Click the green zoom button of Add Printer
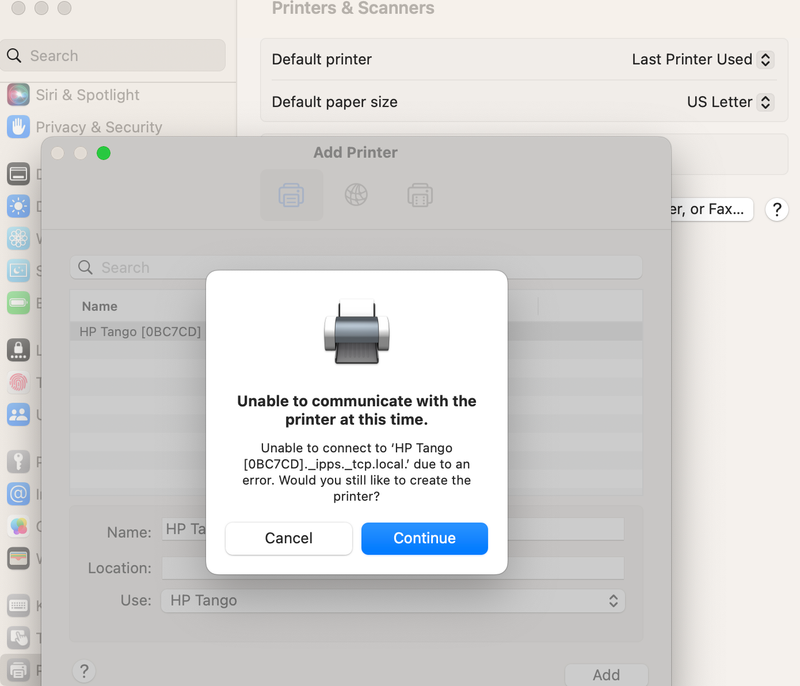 point(104,153)
